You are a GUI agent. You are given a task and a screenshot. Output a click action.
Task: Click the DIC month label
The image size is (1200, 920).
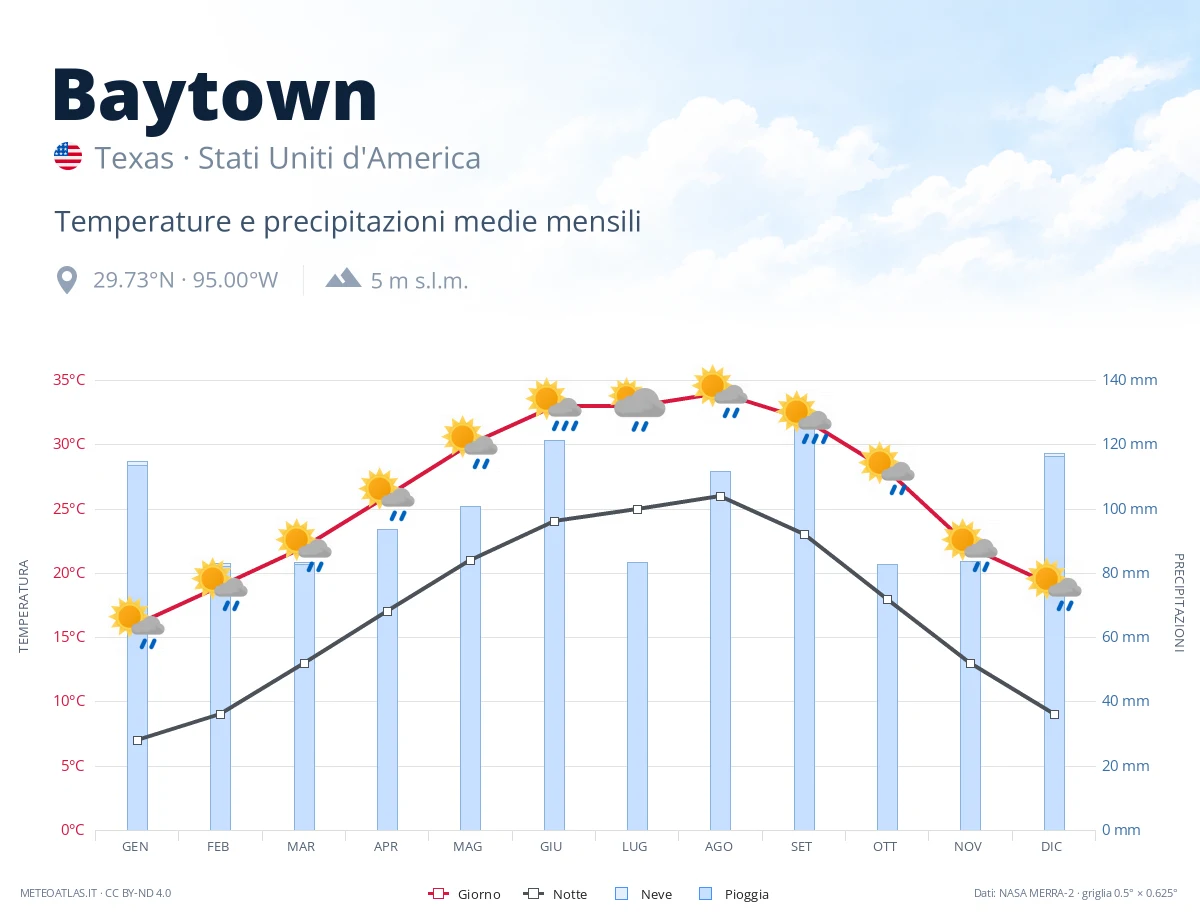click(x=1052, y=846)
